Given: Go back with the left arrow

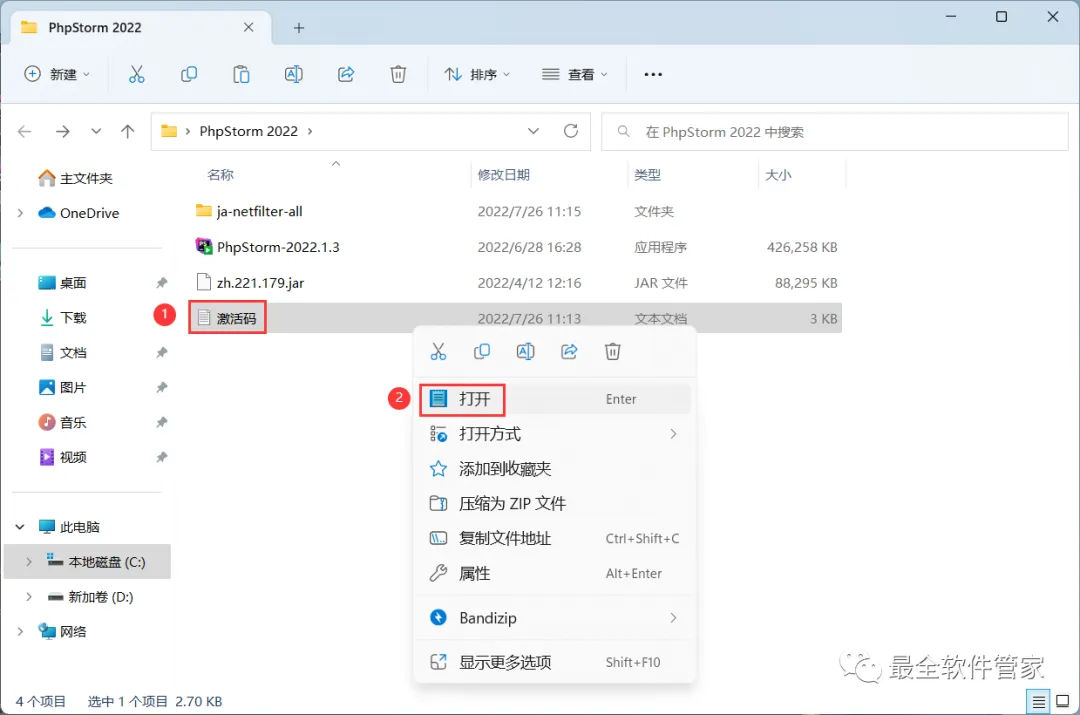Looking at the screenshot, I should click(x=25, y=132).
